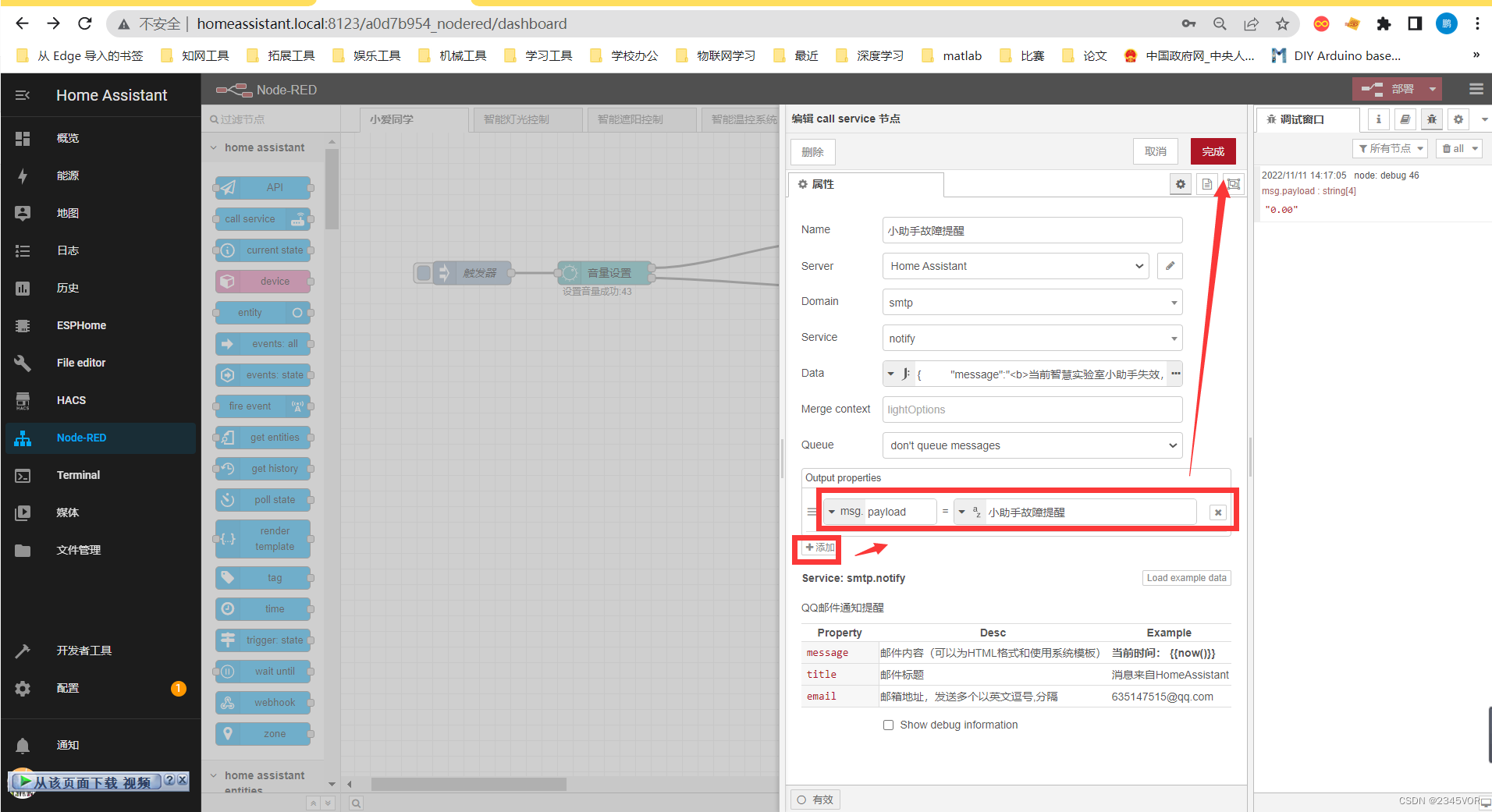Search the flow with magnifier icon

(x=356, y=803)
